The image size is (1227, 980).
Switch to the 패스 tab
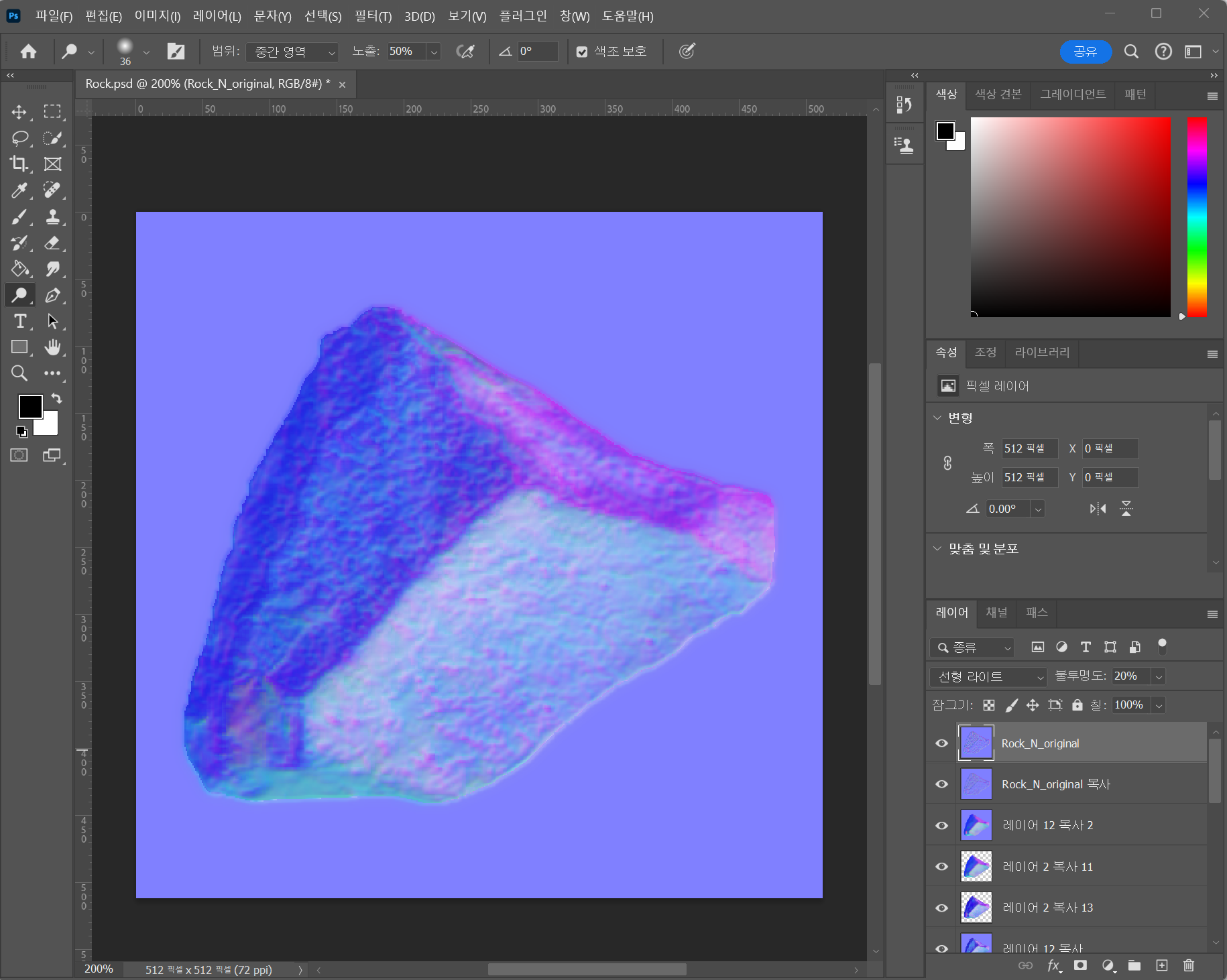click(1037, 613)
